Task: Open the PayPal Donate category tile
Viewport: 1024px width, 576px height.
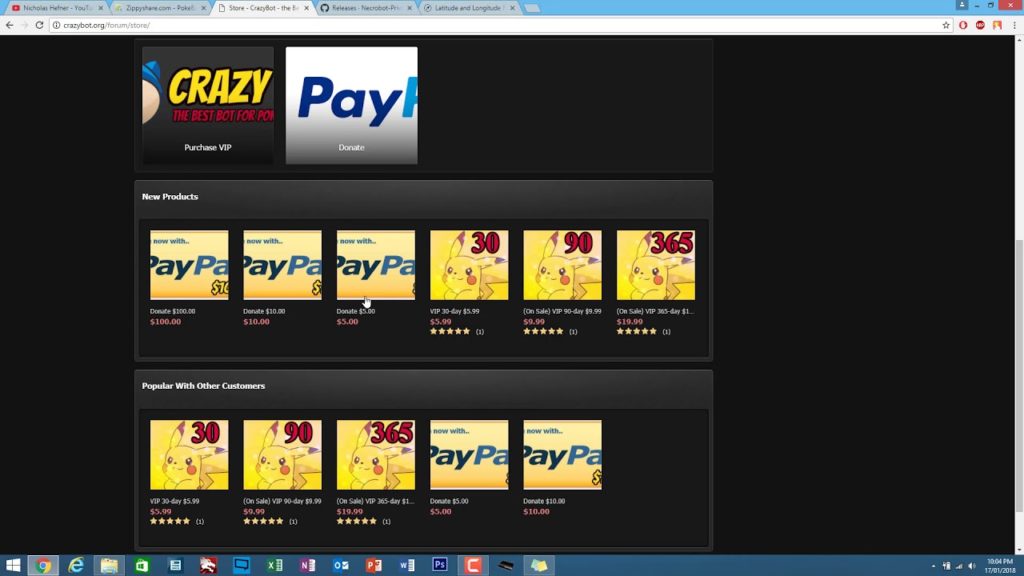Action: click(x=351, y=105)
